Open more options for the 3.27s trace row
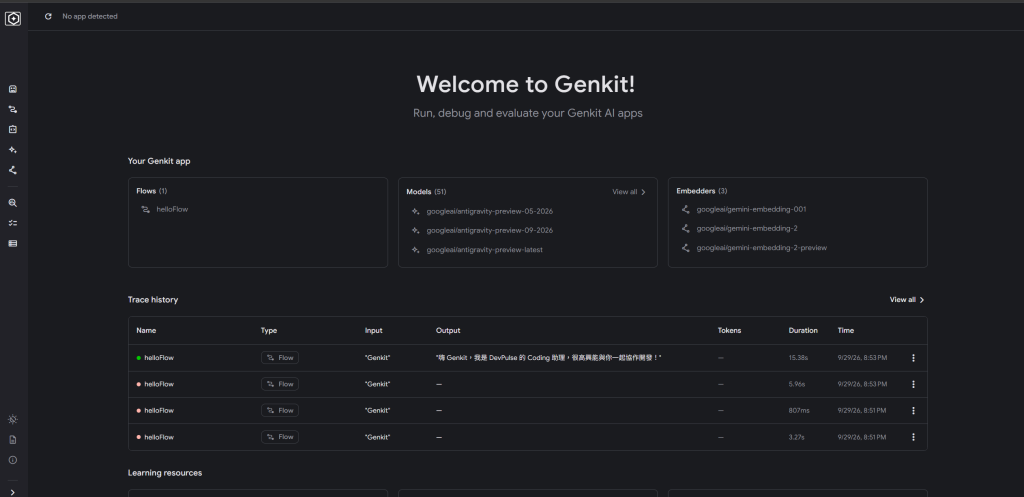The image size is (1024, 497). [913, 437]
